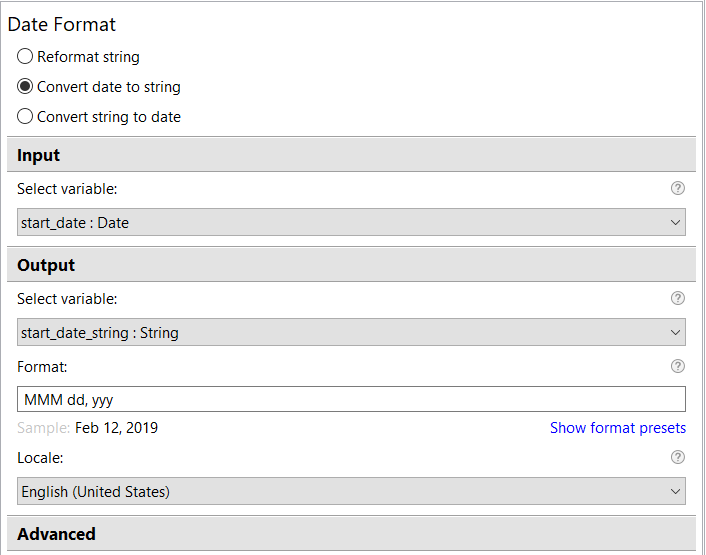Image resolution: width=706 pixels, height=555 pixels.
Task: Open help for Input Select variable
Action: click(678, 188)
